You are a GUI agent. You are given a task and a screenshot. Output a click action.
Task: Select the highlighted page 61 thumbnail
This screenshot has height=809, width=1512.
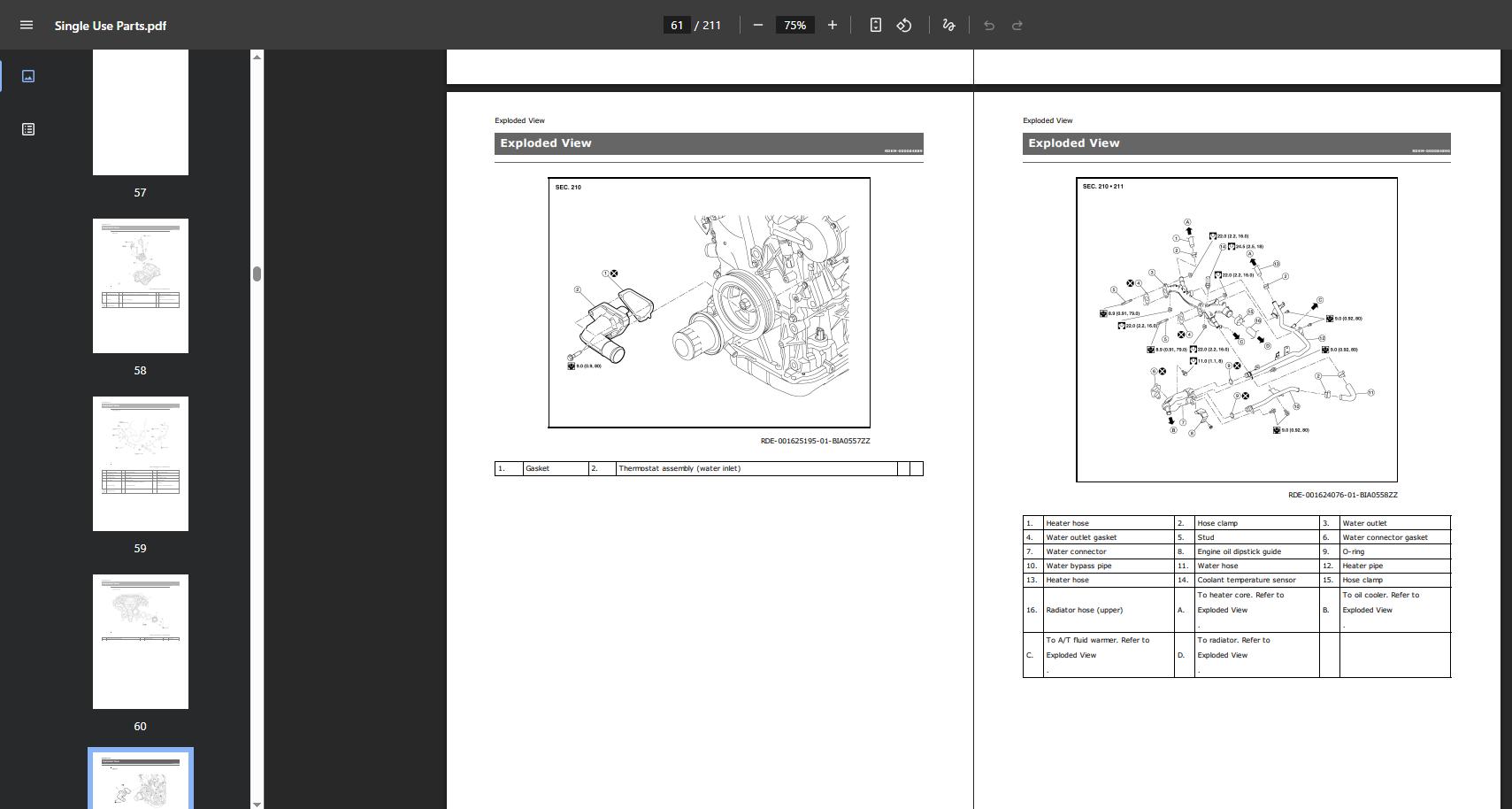click(141, 779)
